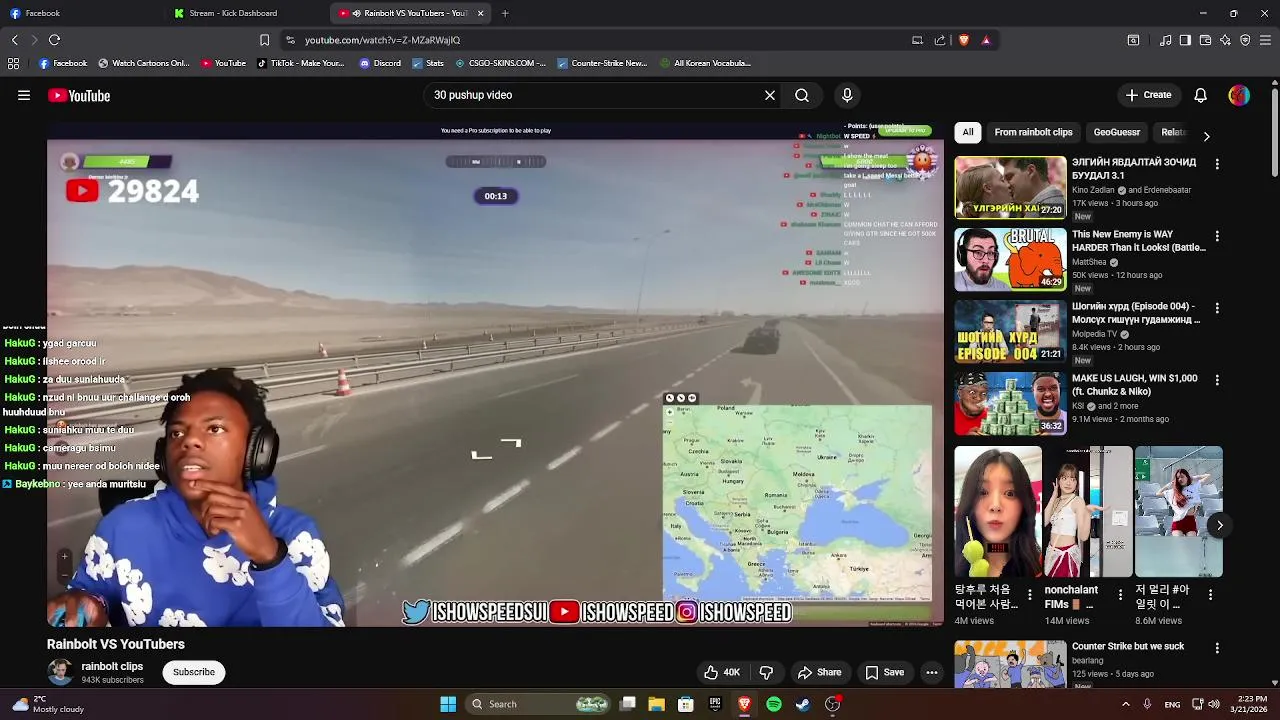
Task: Open Spotify from the taskbar
Action: (x=774, y=704)
